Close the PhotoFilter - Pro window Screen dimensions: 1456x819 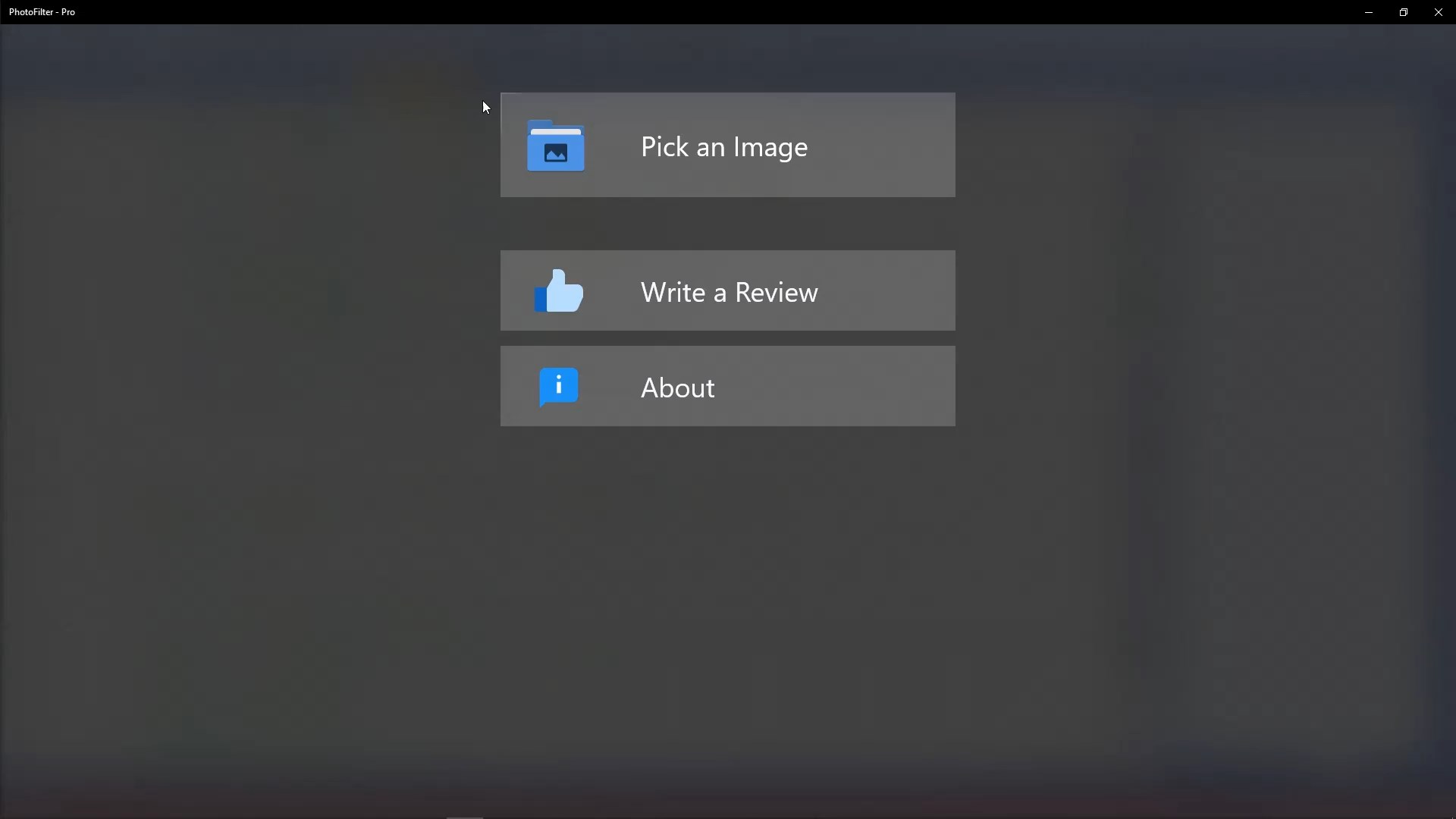coord(1438,12)
